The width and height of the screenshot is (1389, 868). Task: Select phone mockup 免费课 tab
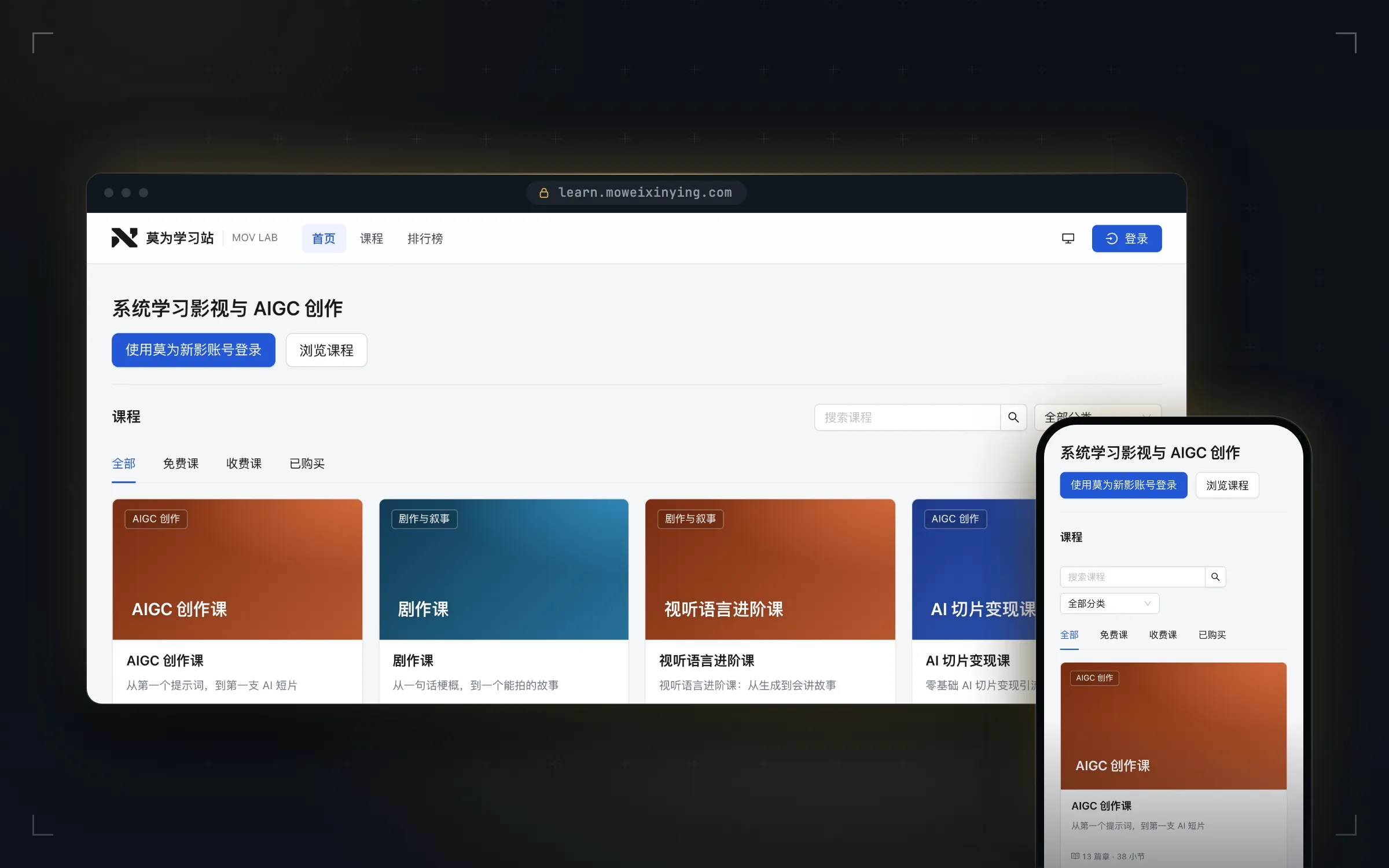coord(1114,635)
